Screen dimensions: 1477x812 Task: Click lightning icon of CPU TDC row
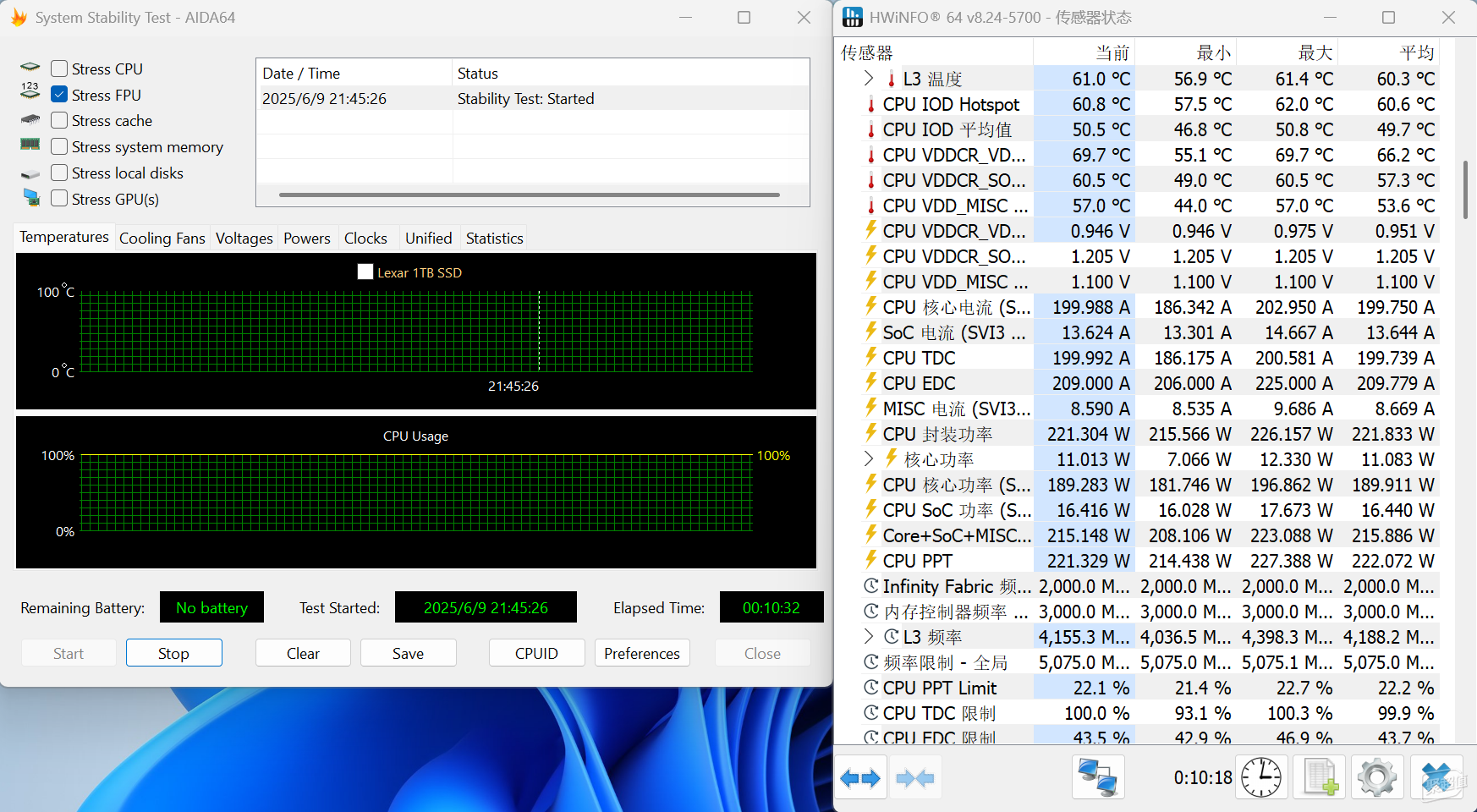click(x=870, y=357)
